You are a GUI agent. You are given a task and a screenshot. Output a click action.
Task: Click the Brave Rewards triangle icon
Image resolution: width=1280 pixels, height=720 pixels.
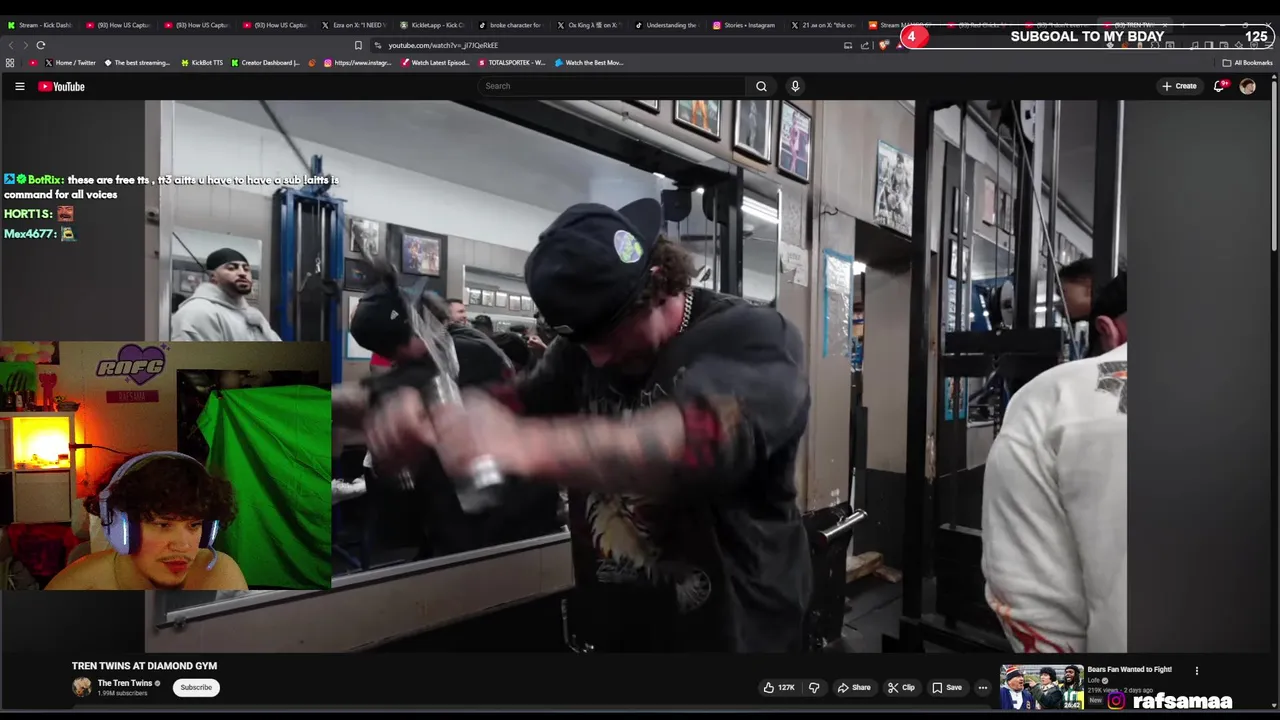[x=899, y=45]
